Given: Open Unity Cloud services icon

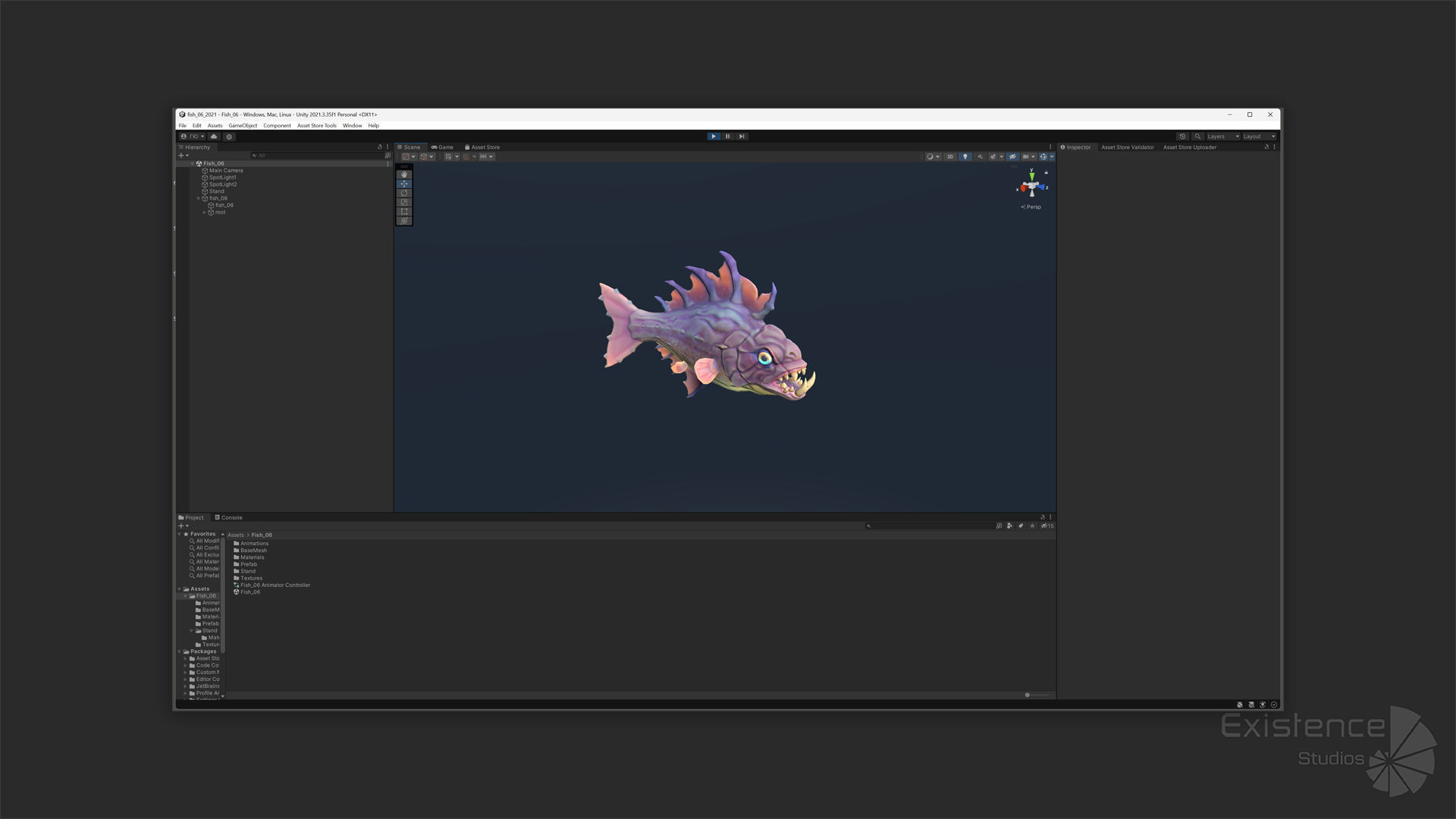Looking at the screenshot, I should click(214, 136).
